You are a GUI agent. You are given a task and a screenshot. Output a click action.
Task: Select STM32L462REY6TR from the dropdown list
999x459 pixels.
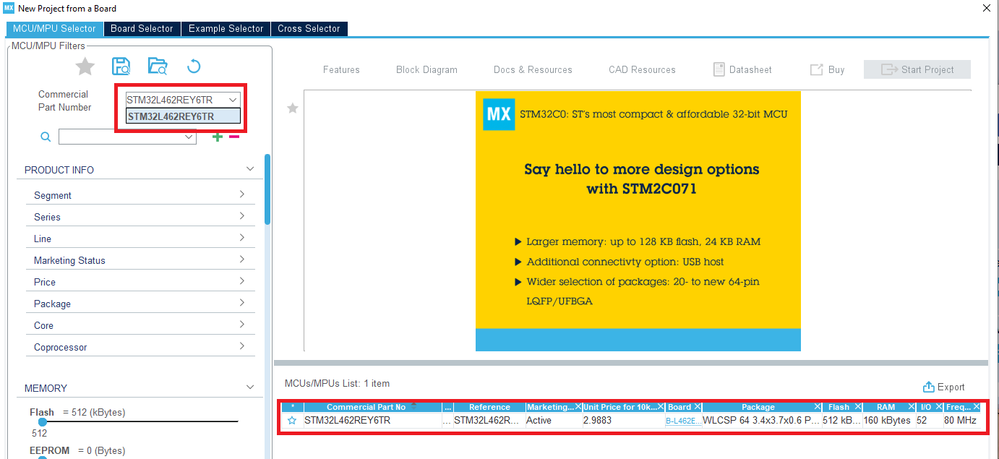pyautogui.click(x=183, y=116)
